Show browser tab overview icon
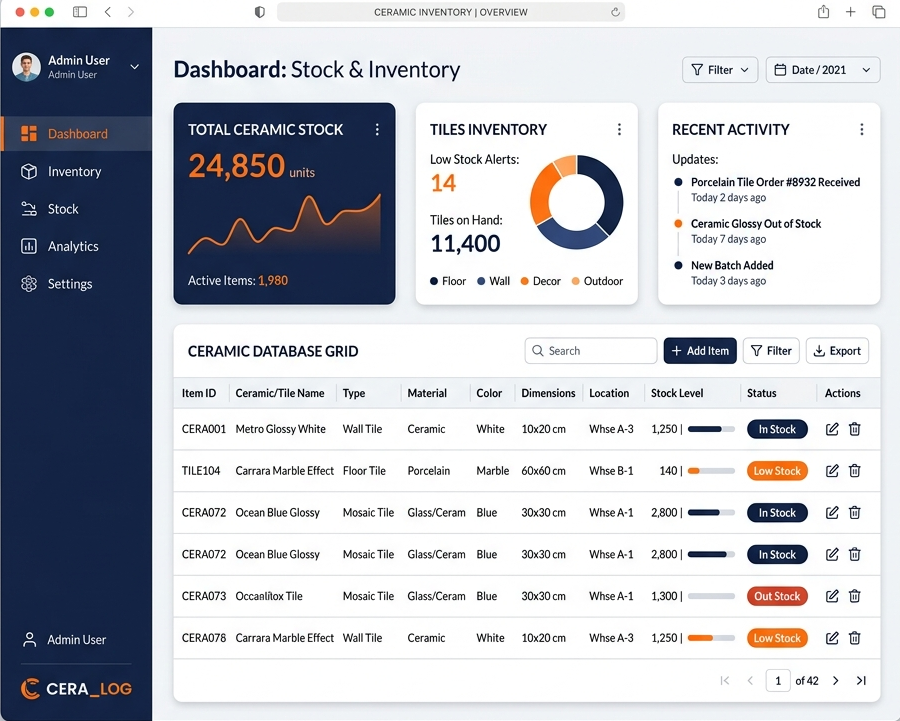 click(879, 11)
